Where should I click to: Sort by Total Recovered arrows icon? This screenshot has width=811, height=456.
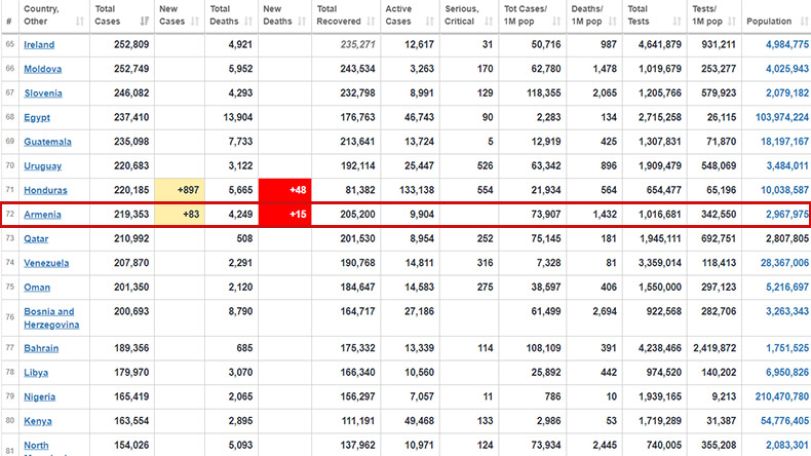pos(371,21)
